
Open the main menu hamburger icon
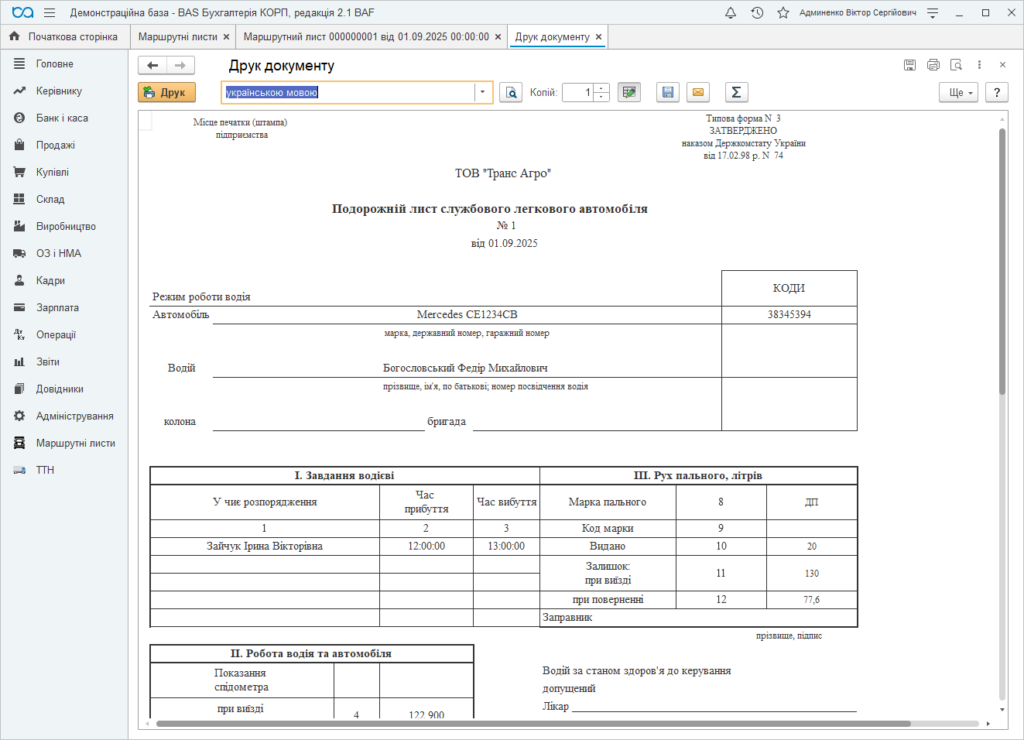coord(50,12)
